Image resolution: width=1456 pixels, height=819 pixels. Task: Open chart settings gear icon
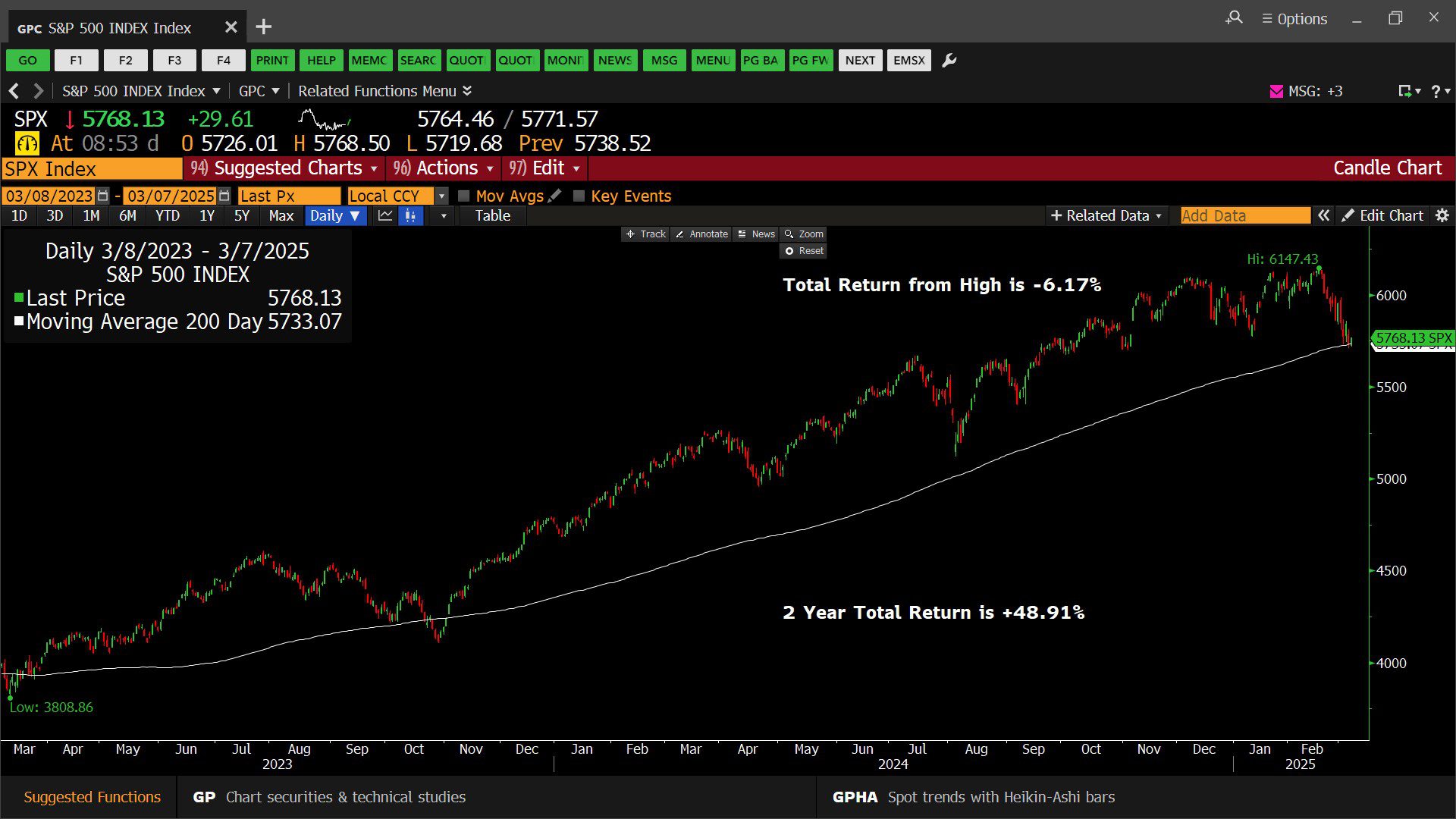pos(1442,216)
